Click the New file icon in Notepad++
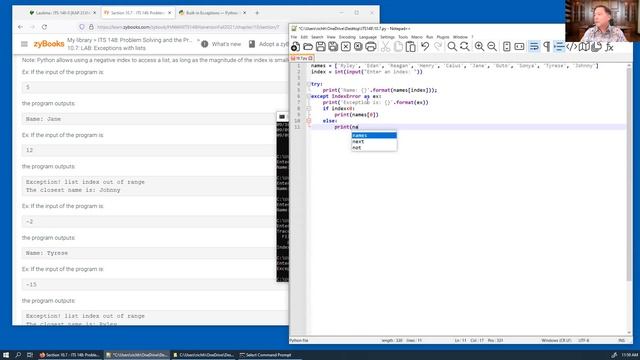The width and height of the screenshot is (640, 360). (x=296, y=47)
